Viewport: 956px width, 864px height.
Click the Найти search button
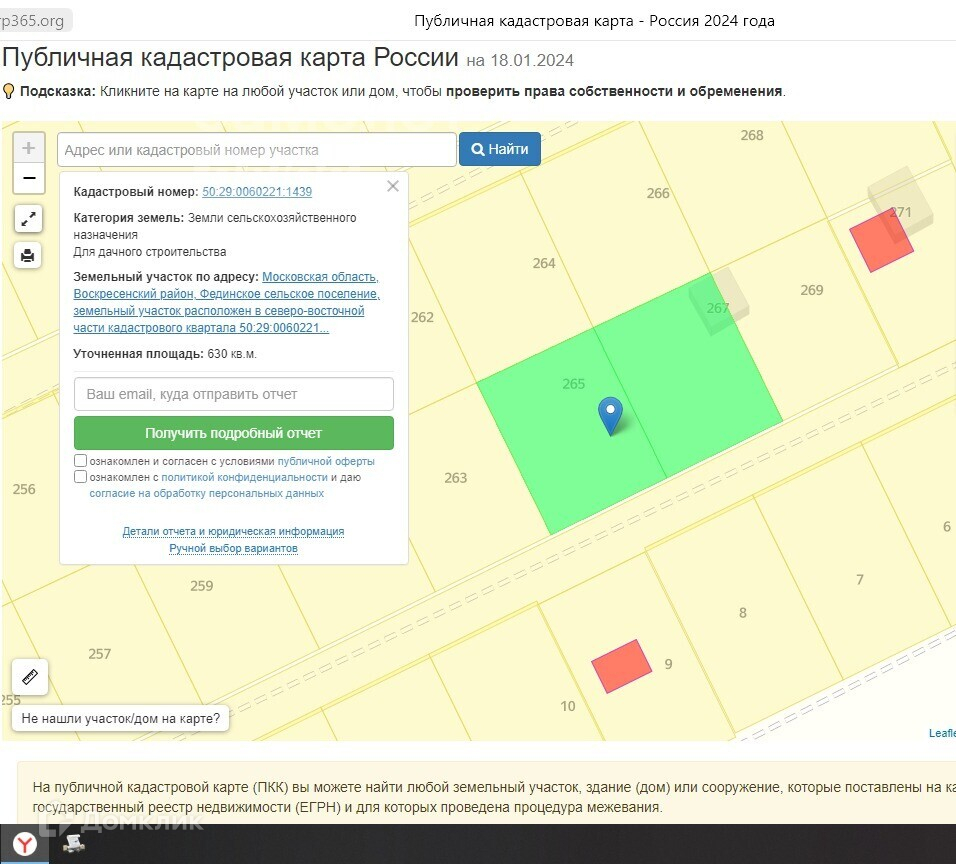point(499,149)
